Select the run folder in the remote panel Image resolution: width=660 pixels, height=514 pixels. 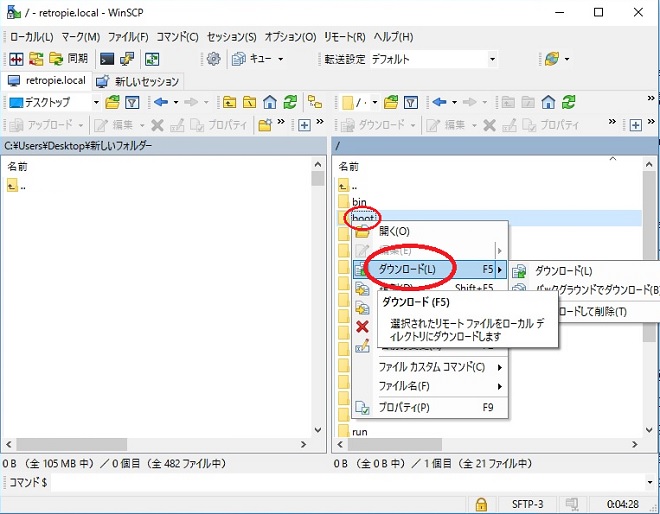359,432
